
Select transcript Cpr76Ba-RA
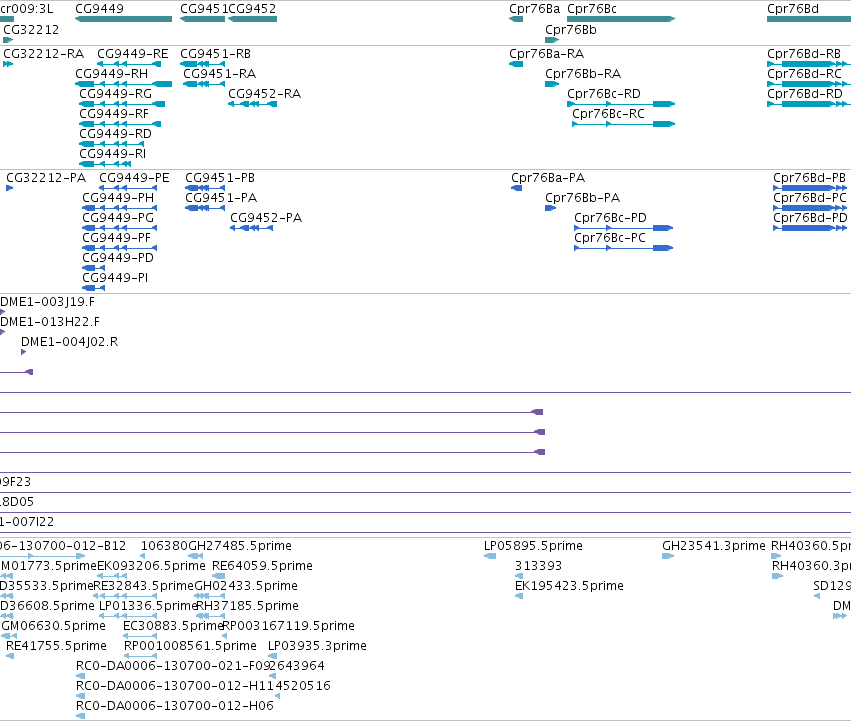pos(547,54)
